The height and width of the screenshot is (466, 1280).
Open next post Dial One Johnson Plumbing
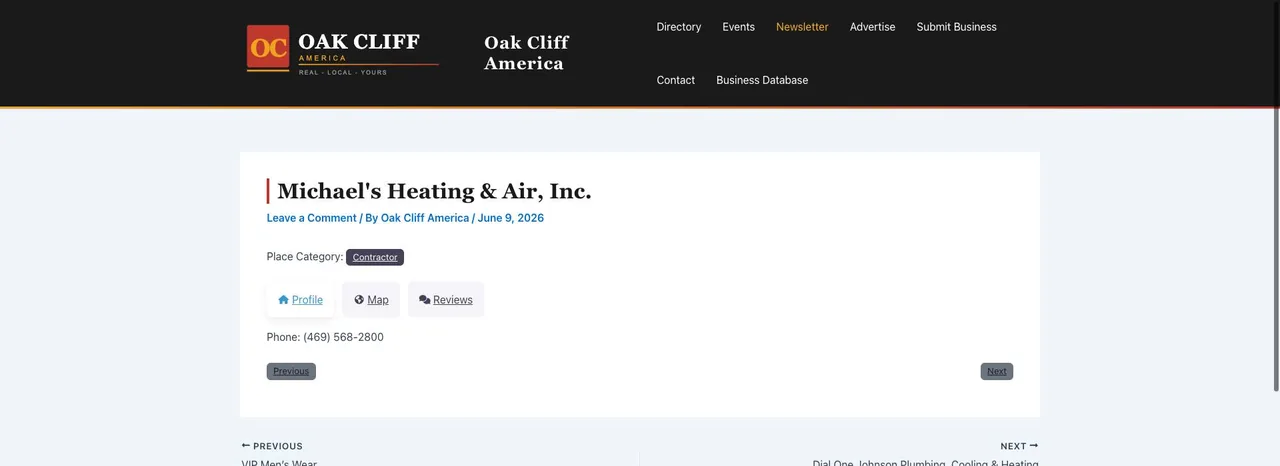pyautogui.click(x=926, y=462)
